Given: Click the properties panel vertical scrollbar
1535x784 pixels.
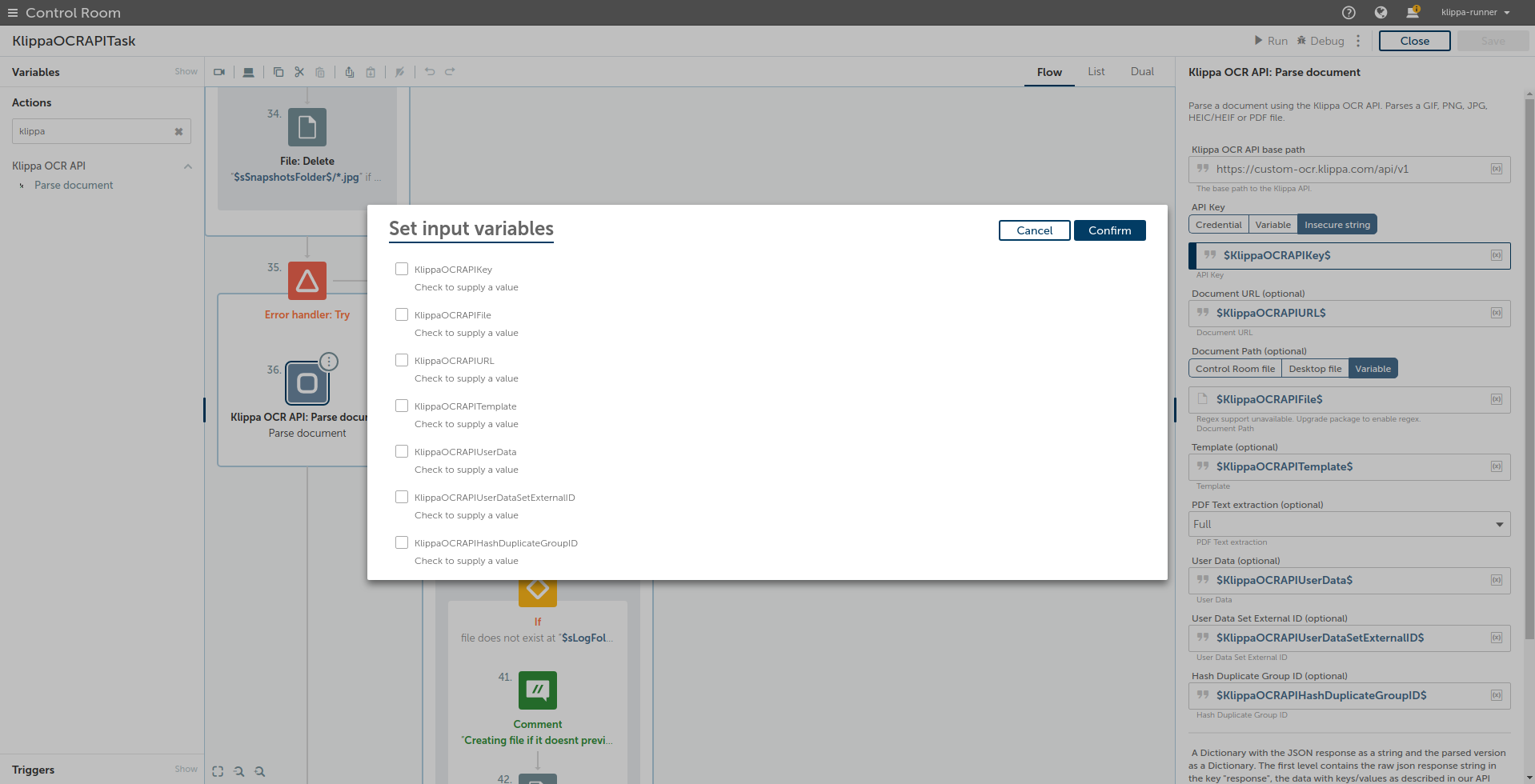Looking at the screenshot, I should point(1529,368).
